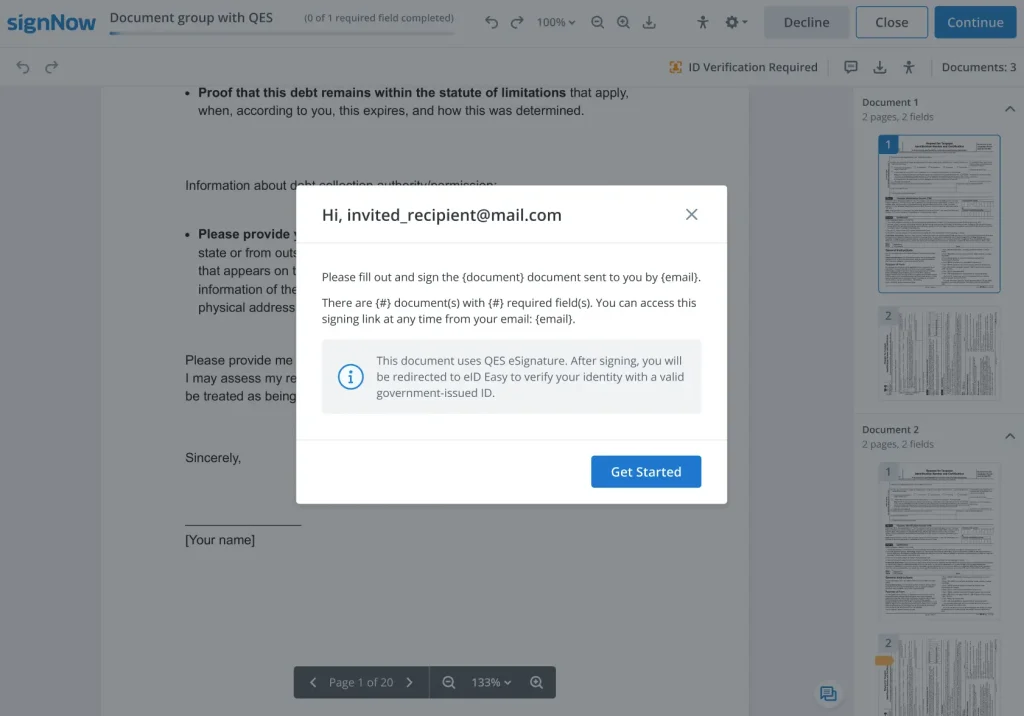Zoom in using the bottom bar magnifier
The height and width of the screenshot is (716, 1024).
pos(536,682)
